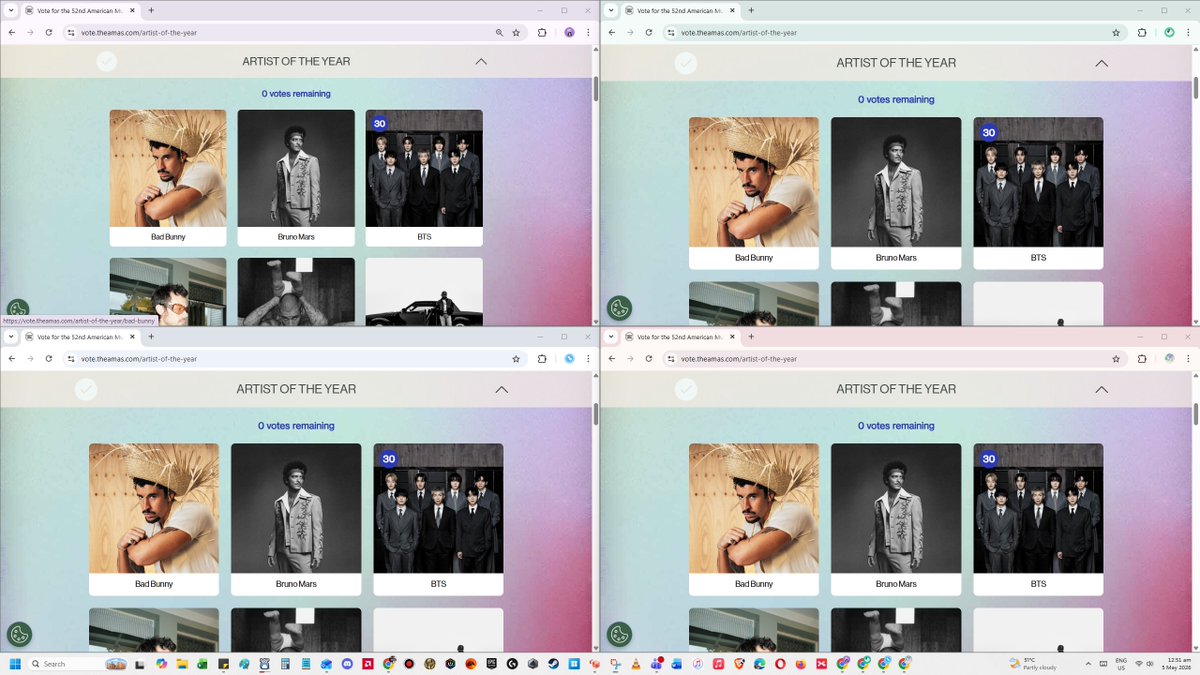
Task: Open Windows Start menu
Action: 15,663
